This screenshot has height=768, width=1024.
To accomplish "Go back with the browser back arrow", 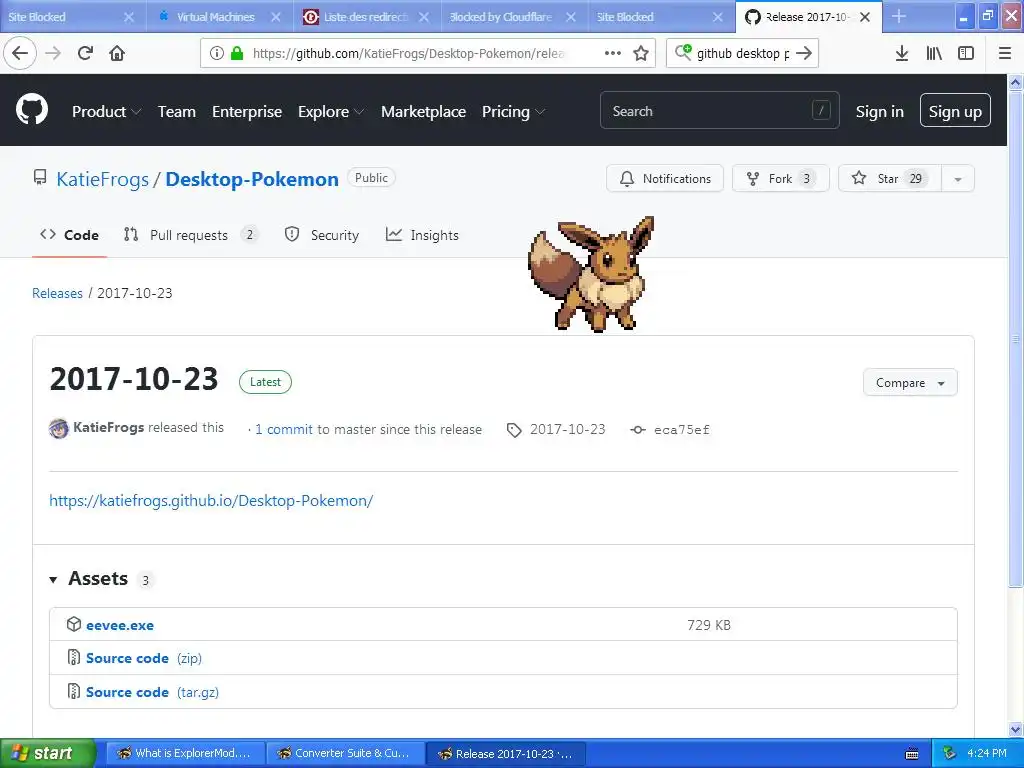I will point(20,53).
